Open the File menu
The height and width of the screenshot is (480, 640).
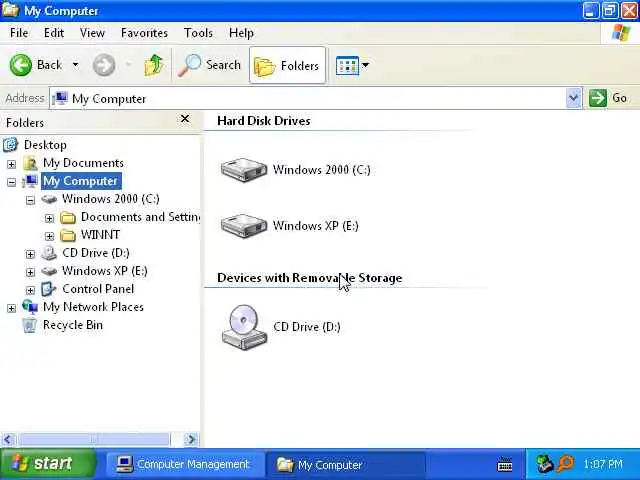pyautogui.click(x=19, y=33)
